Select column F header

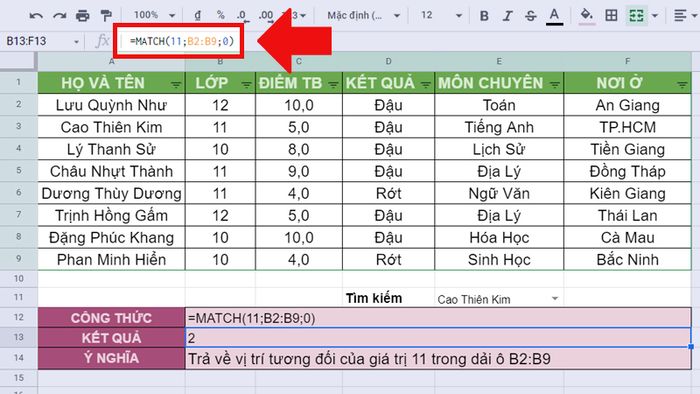click(628, 62)
